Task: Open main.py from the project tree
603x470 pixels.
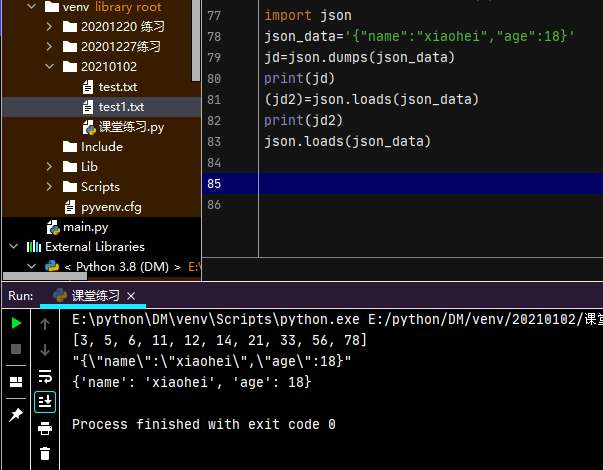Action: point(84,227)
